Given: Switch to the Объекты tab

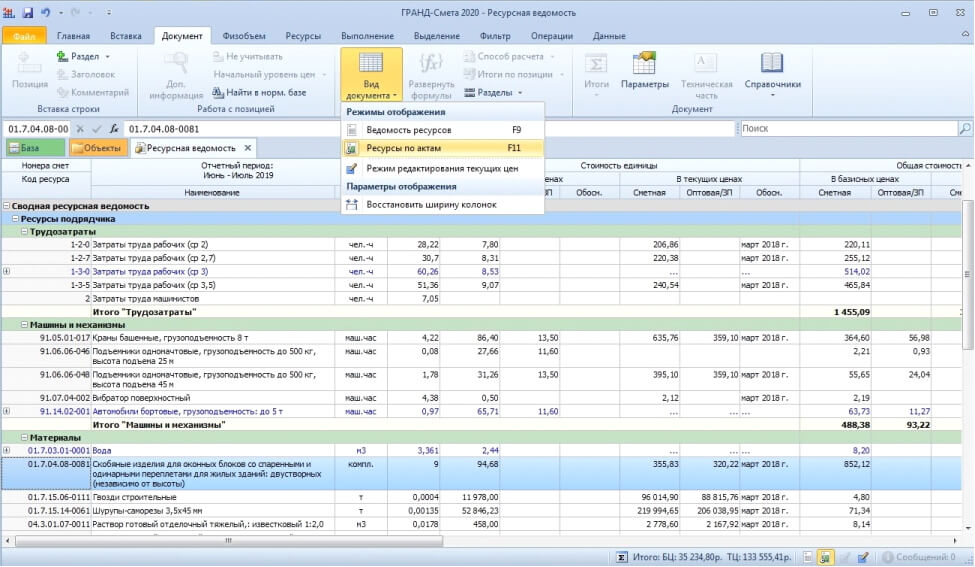Looking at the screenshot, I should [97, 148].
